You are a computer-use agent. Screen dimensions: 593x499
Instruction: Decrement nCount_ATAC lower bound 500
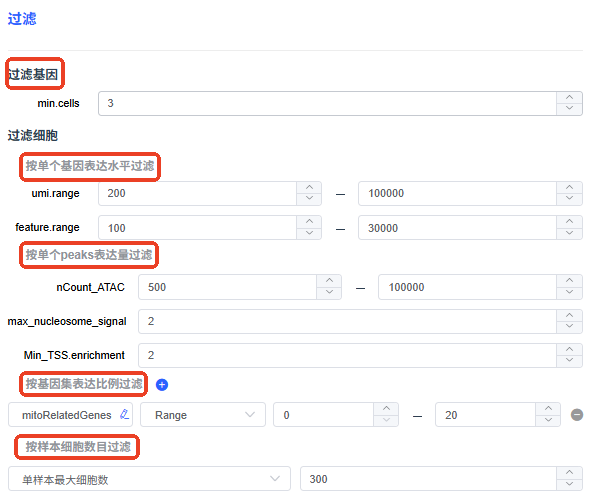(x=329, y=292)
